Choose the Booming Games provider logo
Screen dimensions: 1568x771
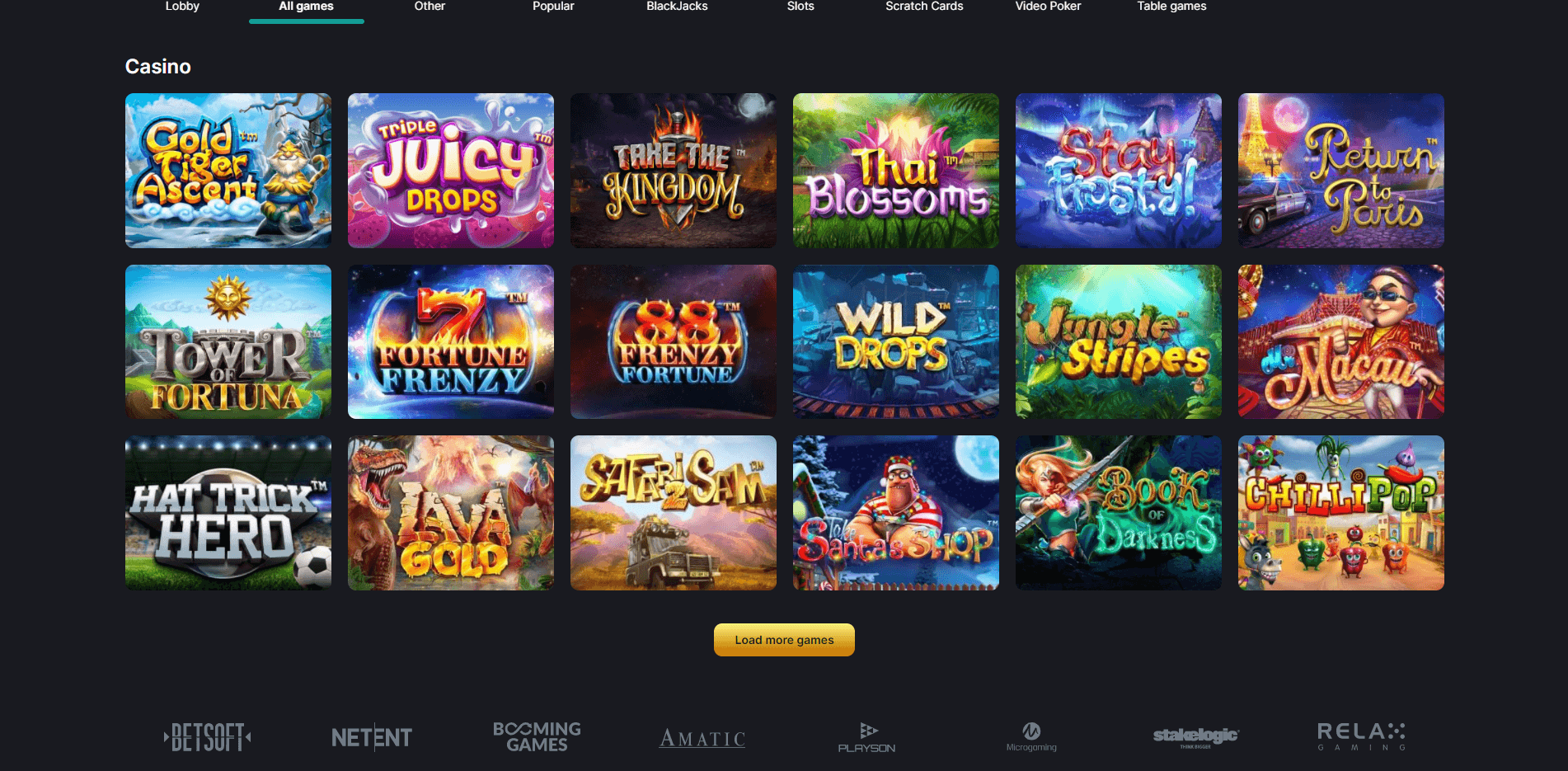[x=537, y=736]
